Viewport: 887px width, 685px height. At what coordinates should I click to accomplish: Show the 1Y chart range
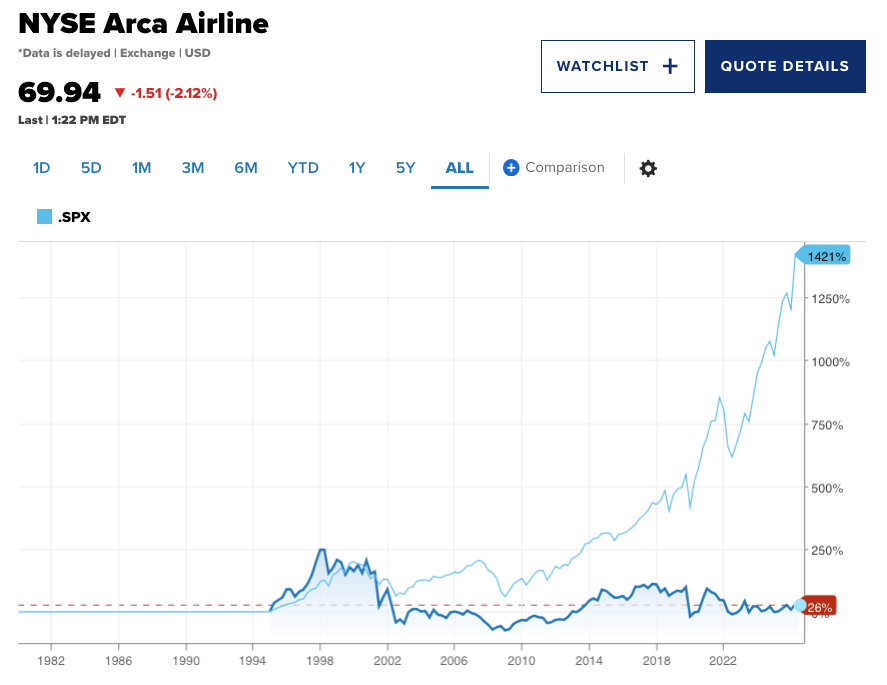tap(357, 168)
